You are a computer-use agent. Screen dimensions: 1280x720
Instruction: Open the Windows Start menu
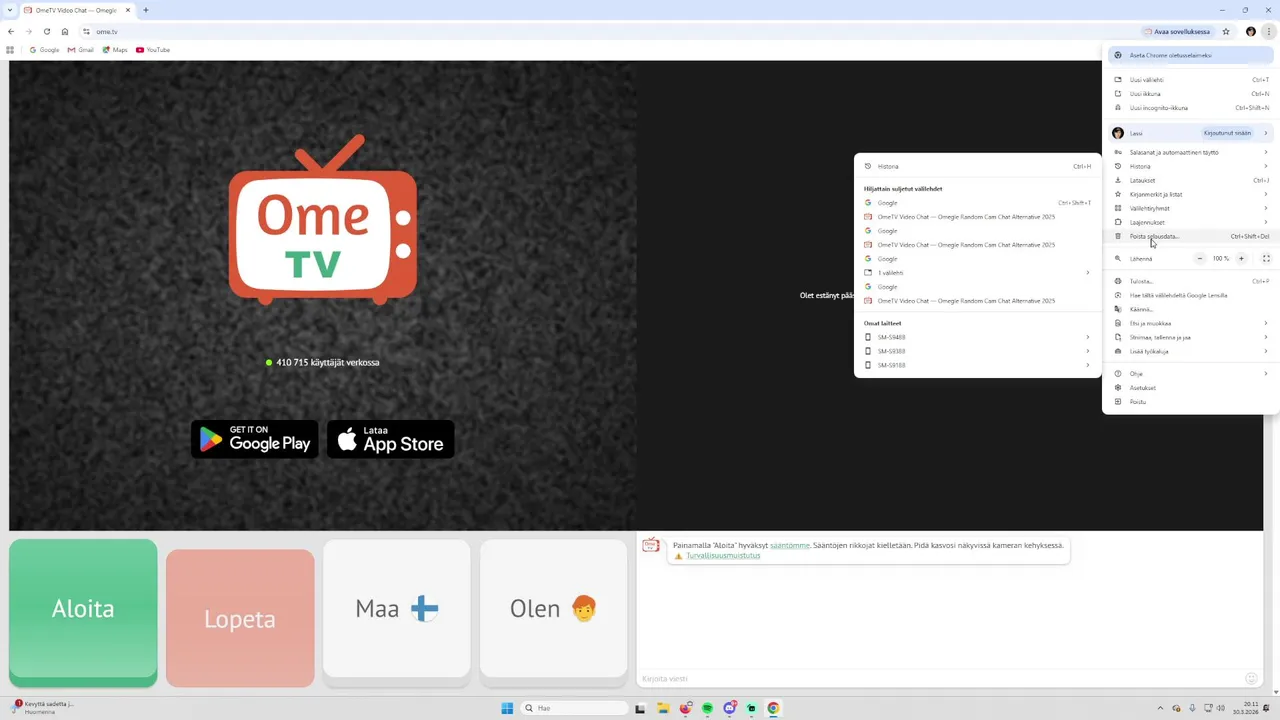click(507, 708)
